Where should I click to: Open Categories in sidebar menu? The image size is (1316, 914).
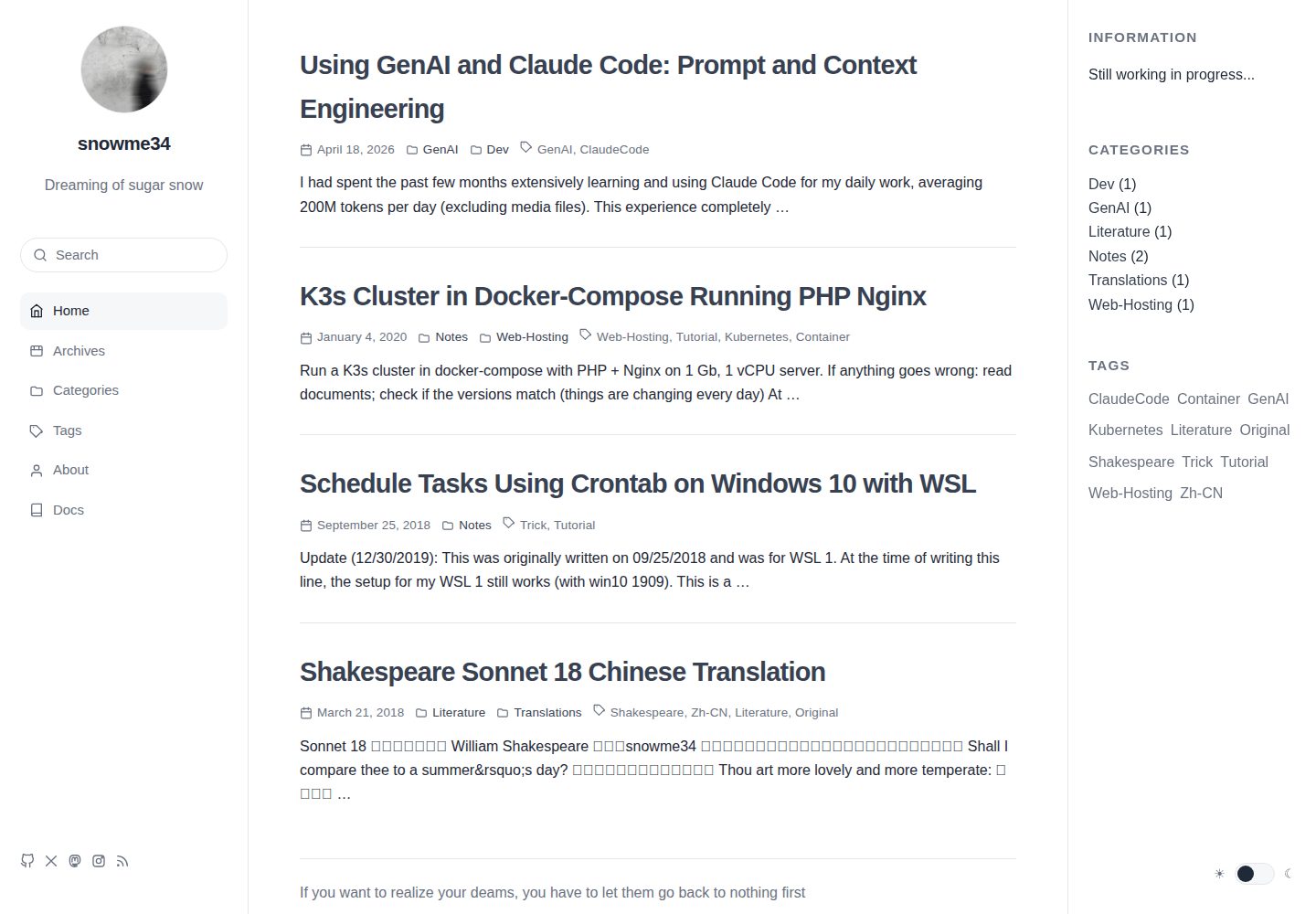tap(124, 390)
